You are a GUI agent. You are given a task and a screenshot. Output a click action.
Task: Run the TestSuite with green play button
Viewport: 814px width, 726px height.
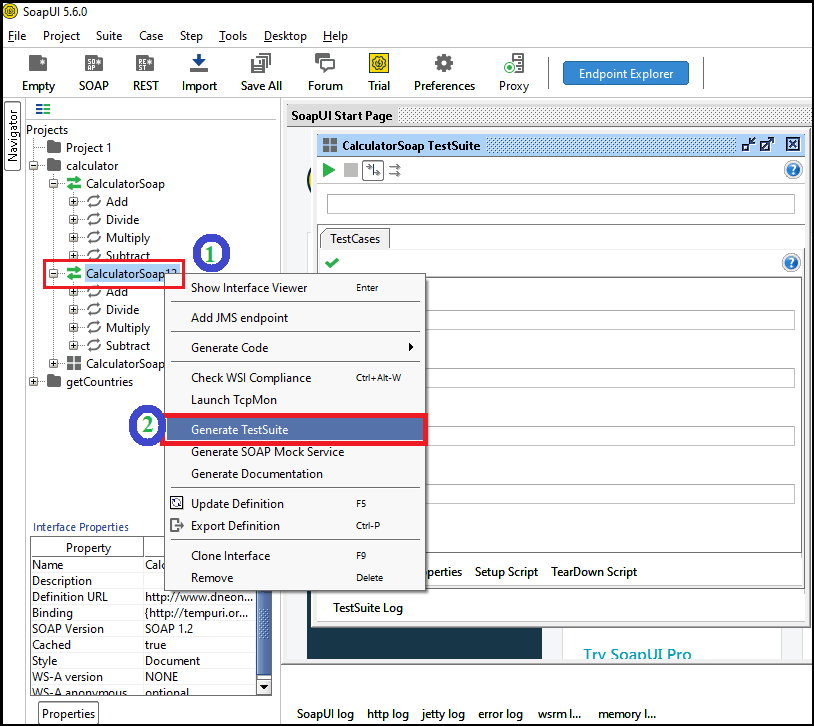click(x=329, y=170)
